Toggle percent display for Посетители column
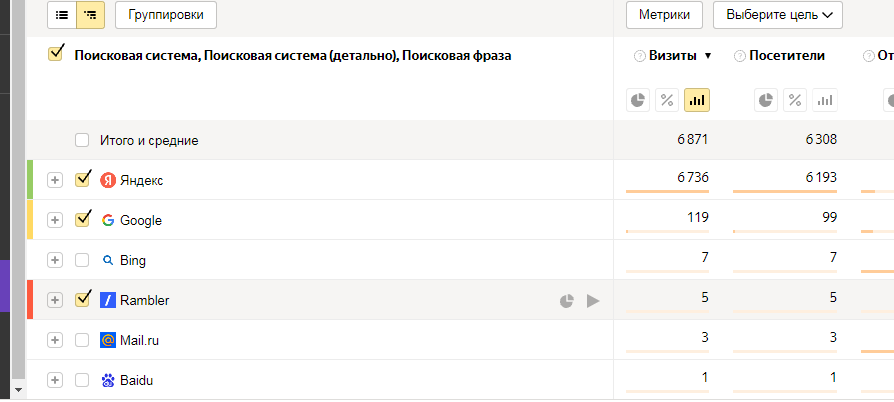The height and width of the screenshot is (402, 894). [x=795, y=100]
